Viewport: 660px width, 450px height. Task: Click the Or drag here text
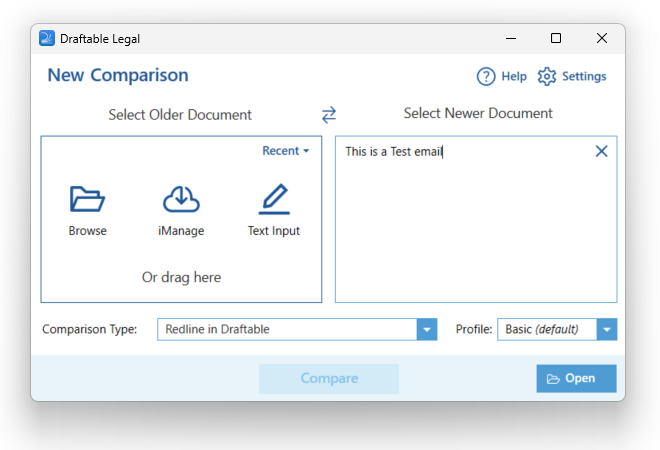(181, 277)
